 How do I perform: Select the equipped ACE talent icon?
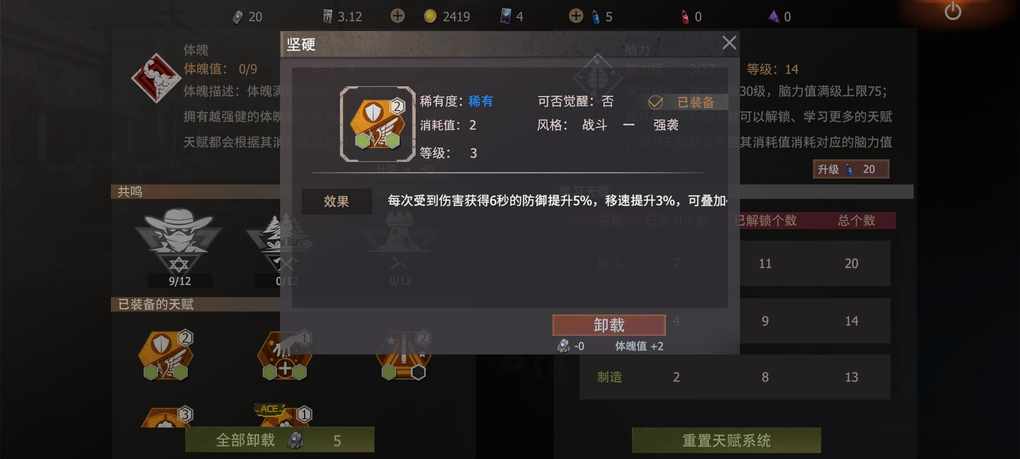click(x=284, y=416)
